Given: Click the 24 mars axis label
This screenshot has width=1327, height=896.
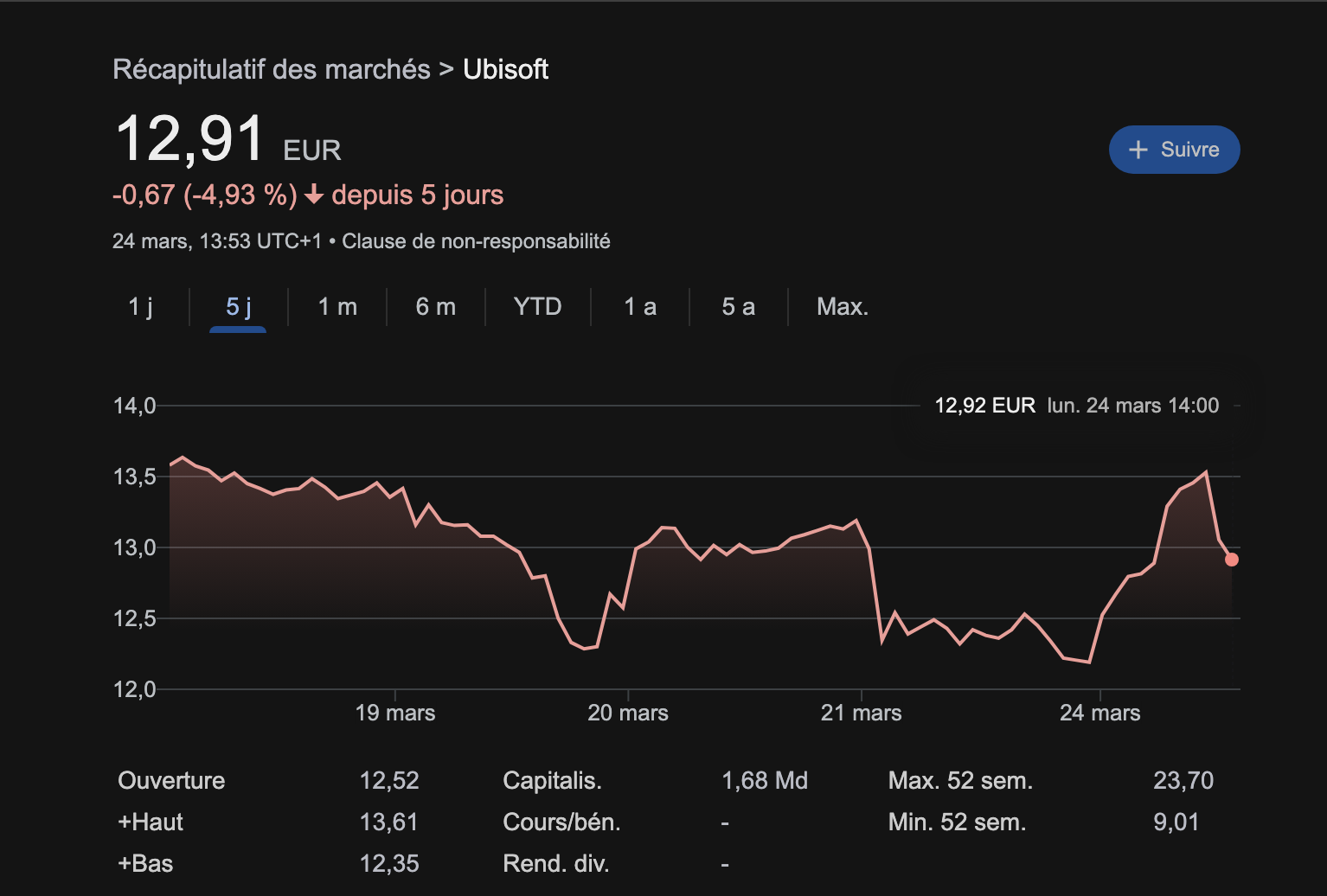Looking at the screenshot, I should [x=1100, y=713].
